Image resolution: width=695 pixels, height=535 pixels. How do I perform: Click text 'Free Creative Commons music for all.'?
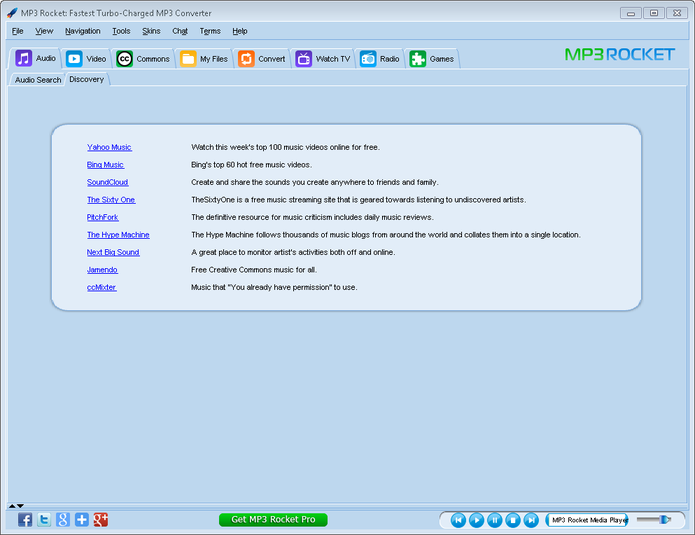[x=254, y=270]
